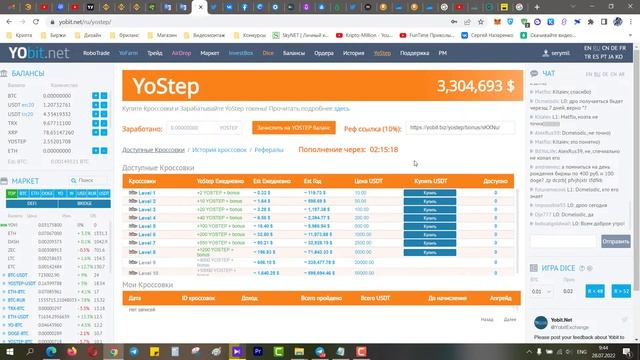Select the BRIDGE market tab
Viewport: 640px width, 360px height.
(x=84, y=203)
